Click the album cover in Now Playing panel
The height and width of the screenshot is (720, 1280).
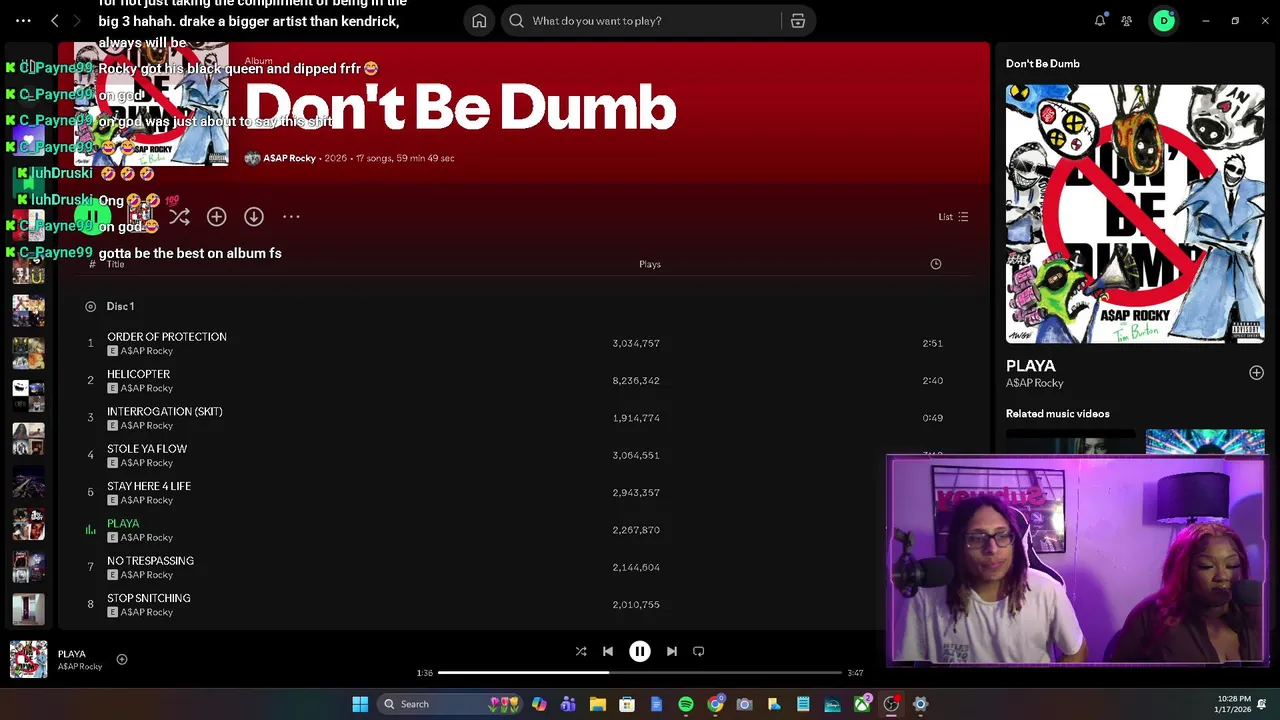(x=1135, y=213)
